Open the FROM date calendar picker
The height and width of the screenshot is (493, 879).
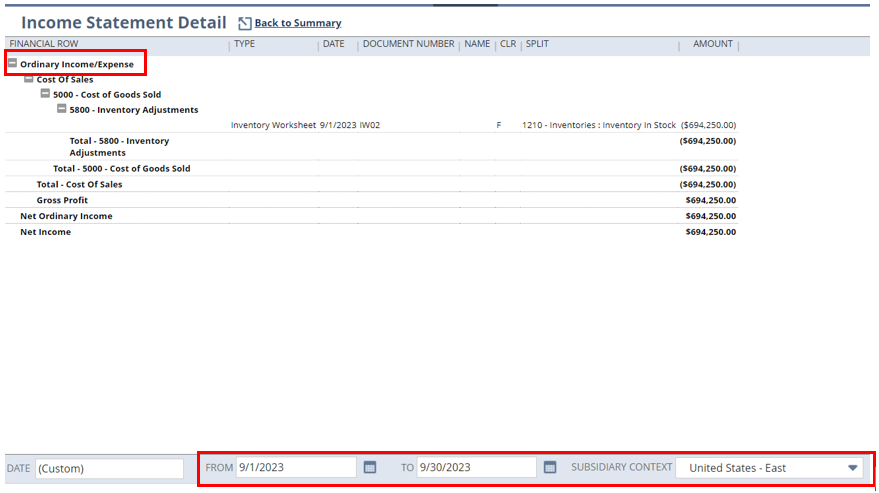[370, 467]
